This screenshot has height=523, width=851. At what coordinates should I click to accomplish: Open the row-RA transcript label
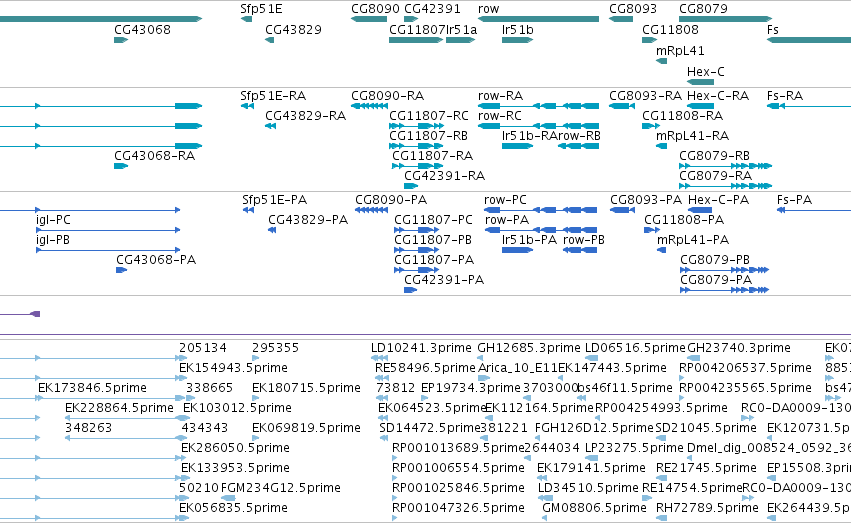(500, 95)
